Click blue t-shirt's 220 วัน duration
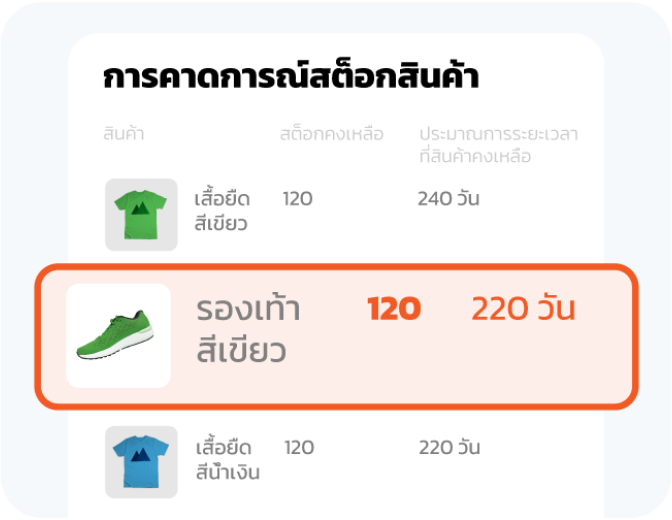The width and height of the screenshot is (672, 520). (x=449, y=447)
